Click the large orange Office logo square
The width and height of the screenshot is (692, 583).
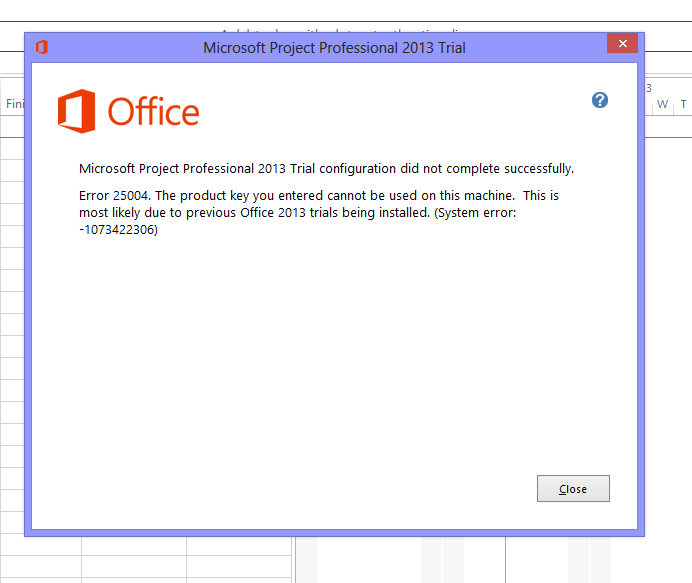coord(76,111)
